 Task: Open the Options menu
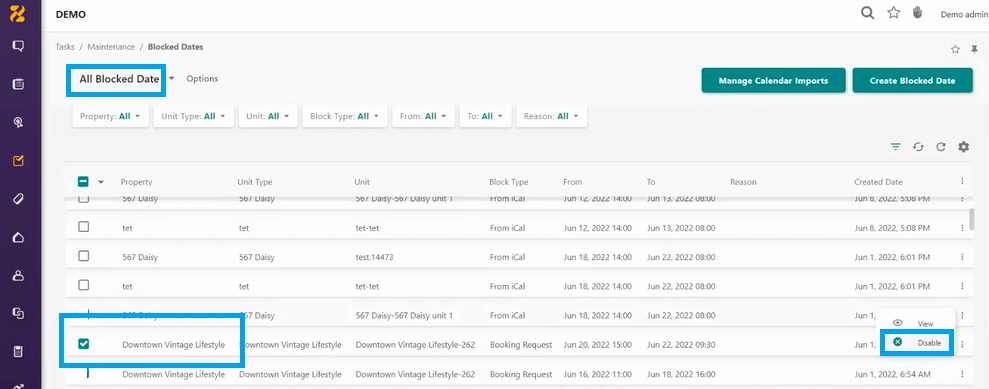[x=202, y=79]
